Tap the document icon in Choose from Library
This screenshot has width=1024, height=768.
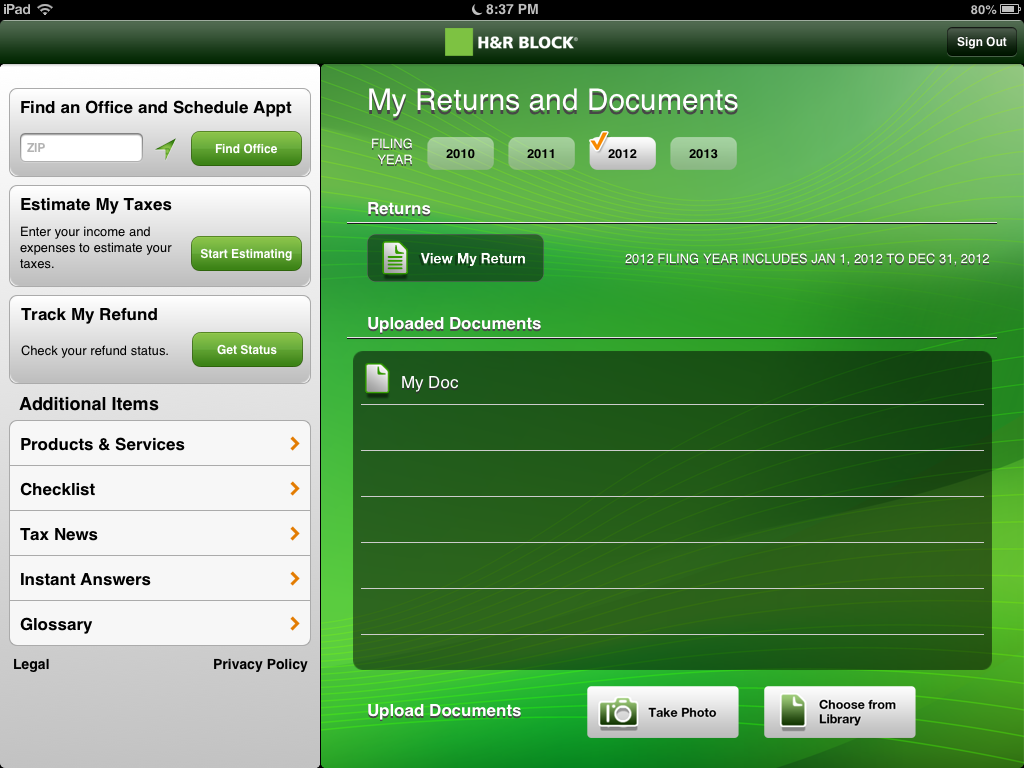click(793, 711)
